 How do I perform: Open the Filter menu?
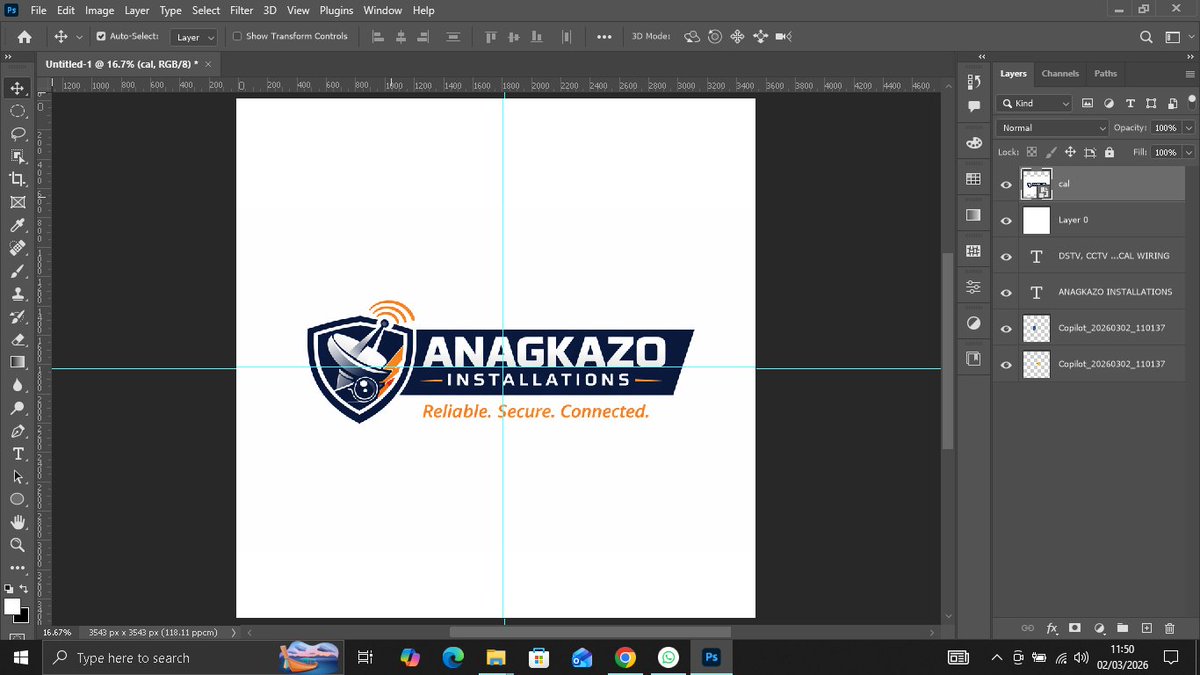[x=241, y=10]
